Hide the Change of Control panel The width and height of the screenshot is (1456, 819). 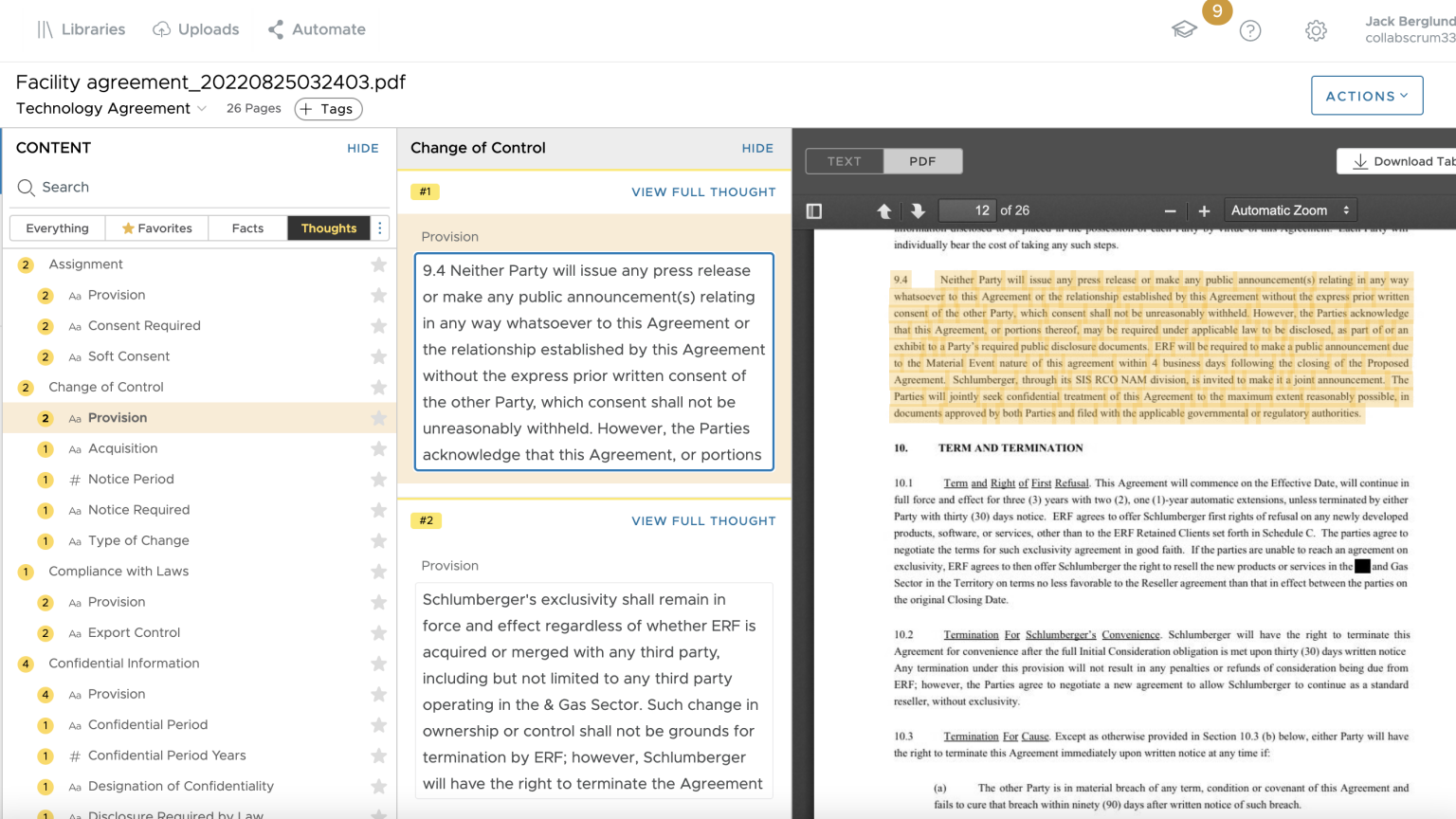click(x=757, y=148)
